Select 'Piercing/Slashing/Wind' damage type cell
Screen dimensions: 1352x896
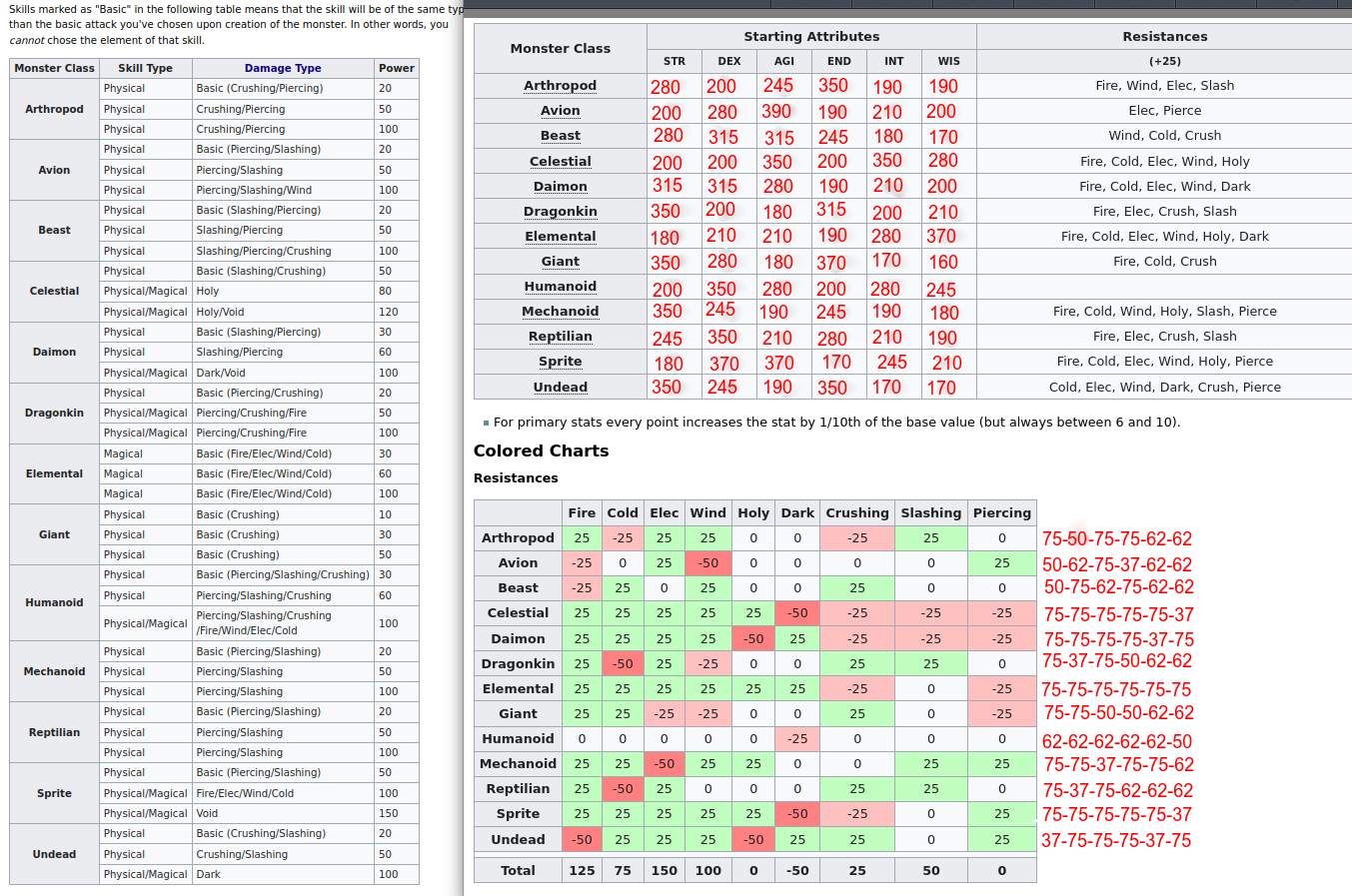tap(283, 190)
